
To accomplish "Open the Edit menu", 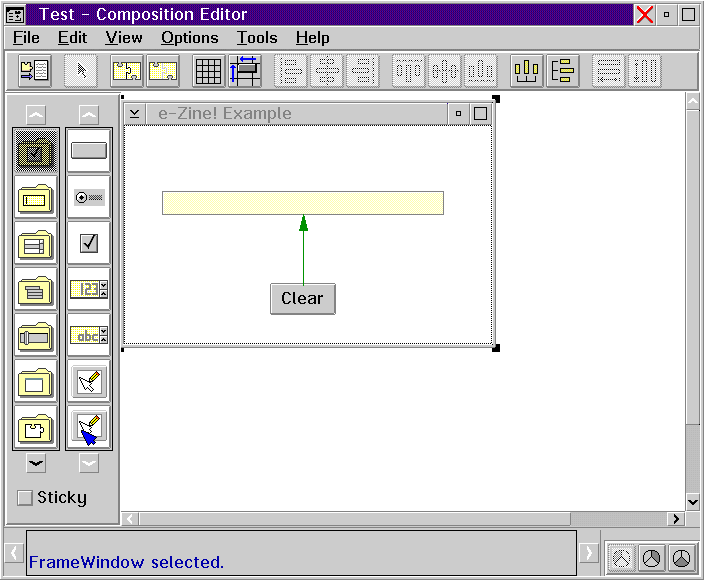I will pyautogui.click(x=73, y=38).
